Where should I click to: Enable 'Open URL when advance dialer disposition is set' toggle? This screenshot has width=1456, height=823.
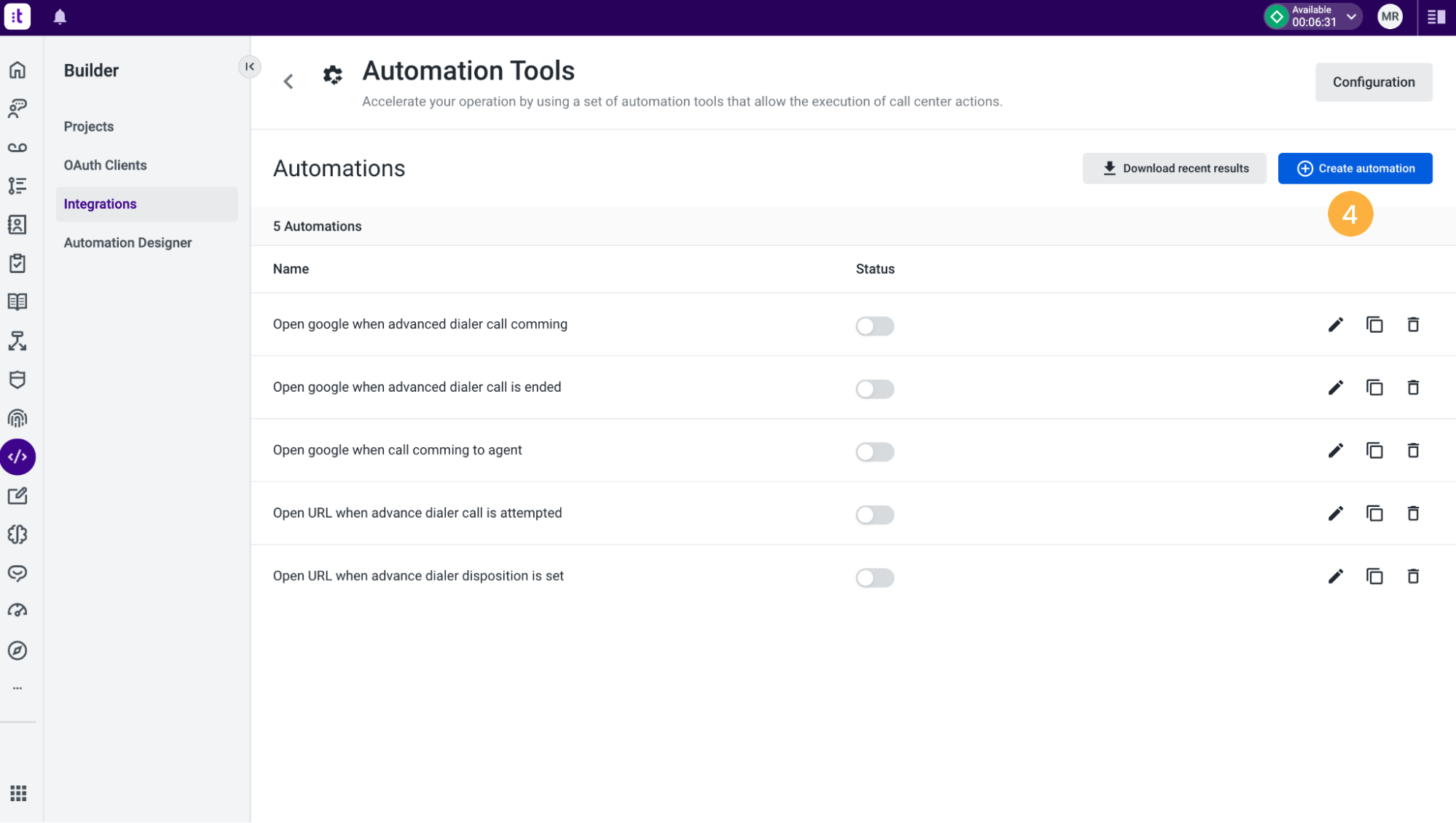[875, 578]
